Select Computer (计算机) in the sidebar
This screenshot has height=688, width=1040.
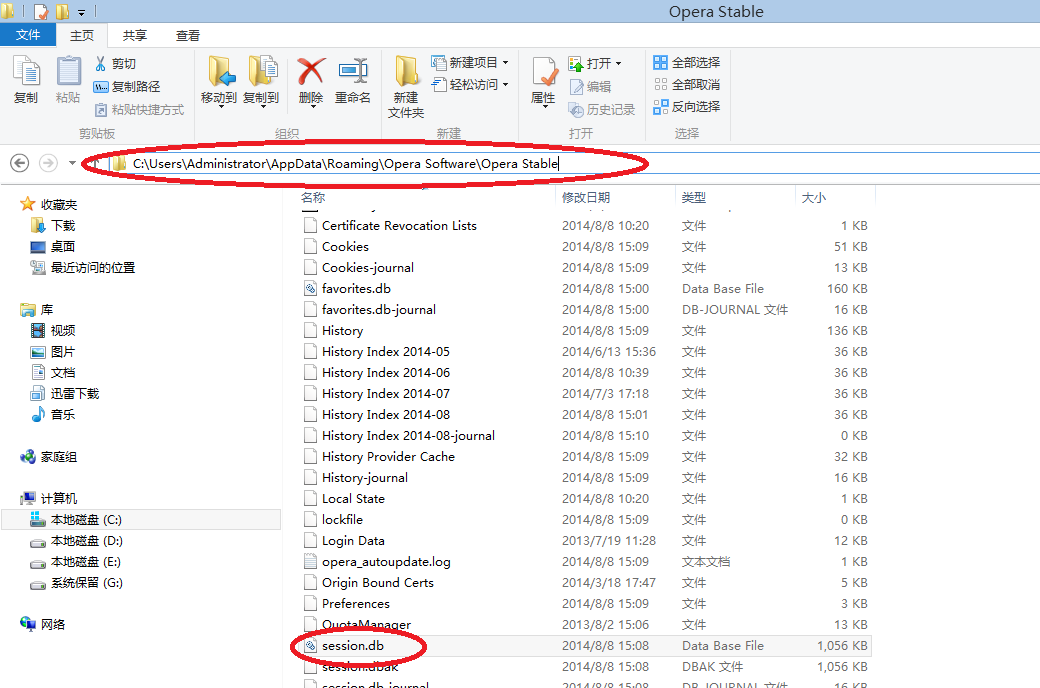[49, 498]
